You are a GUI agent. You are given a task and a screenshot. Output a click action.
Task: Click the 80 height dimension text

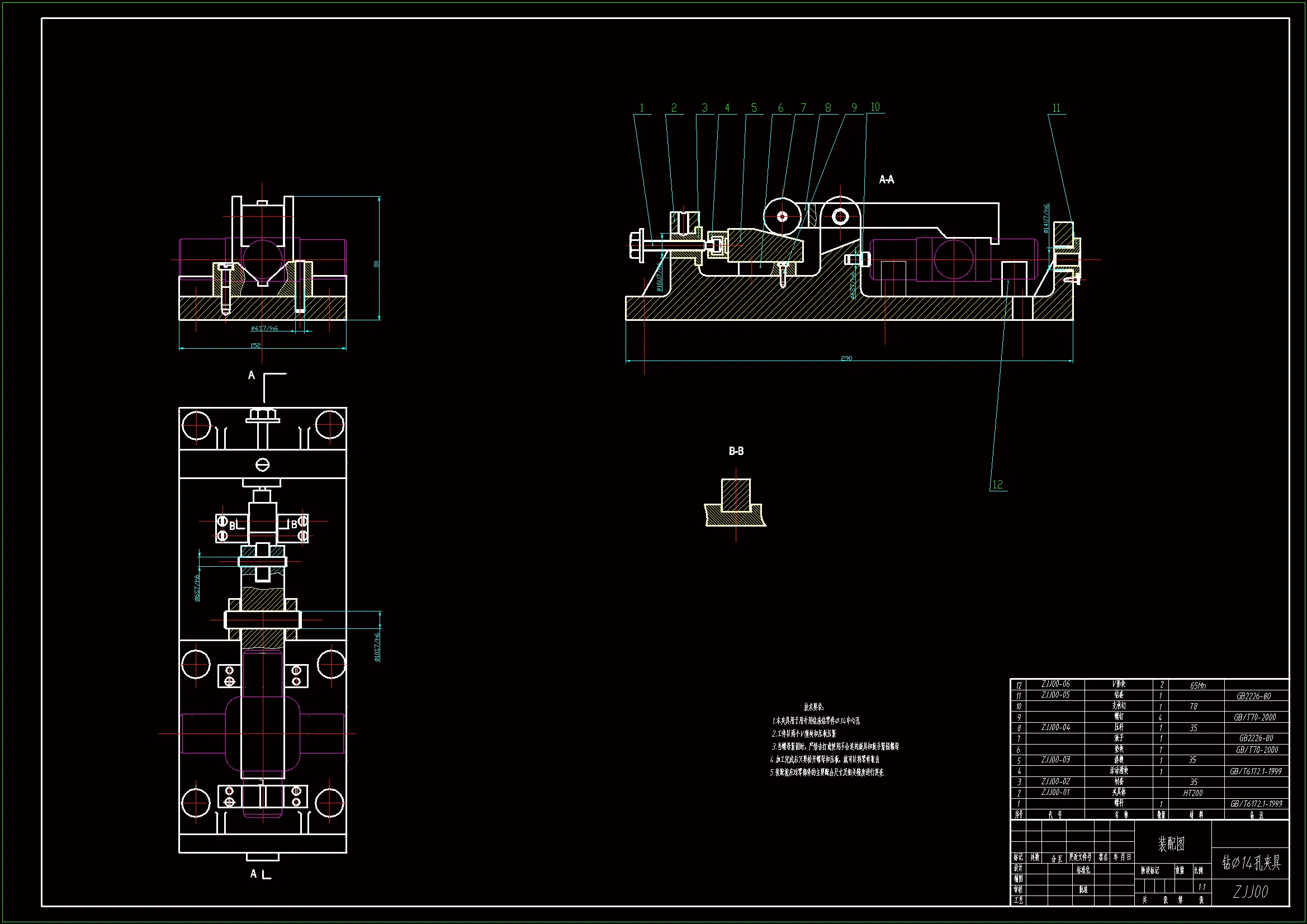[376, 264]
